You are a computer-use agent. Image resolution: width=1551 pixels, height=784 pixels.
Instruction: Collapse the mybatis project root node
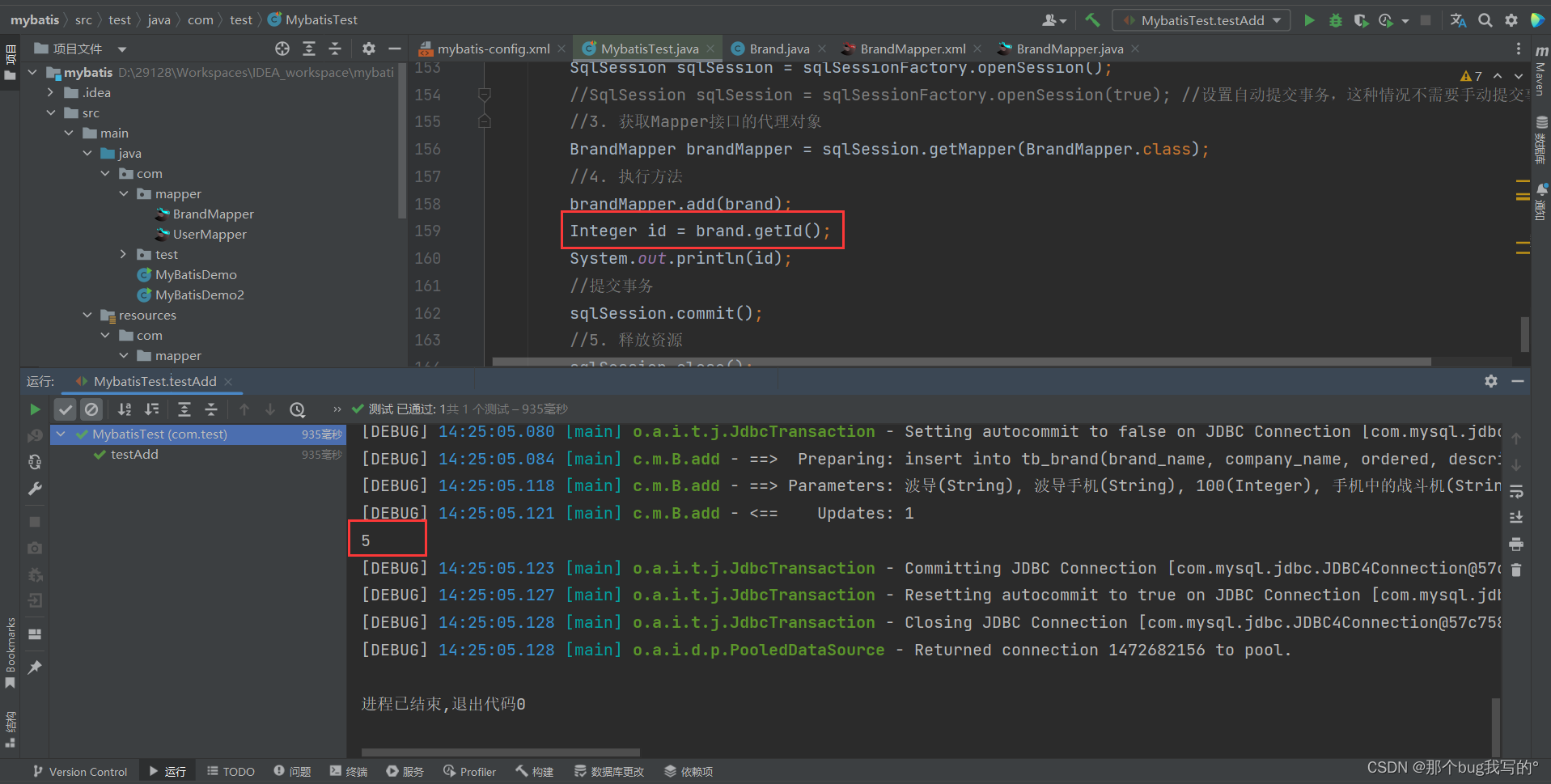tap(33, 73)
